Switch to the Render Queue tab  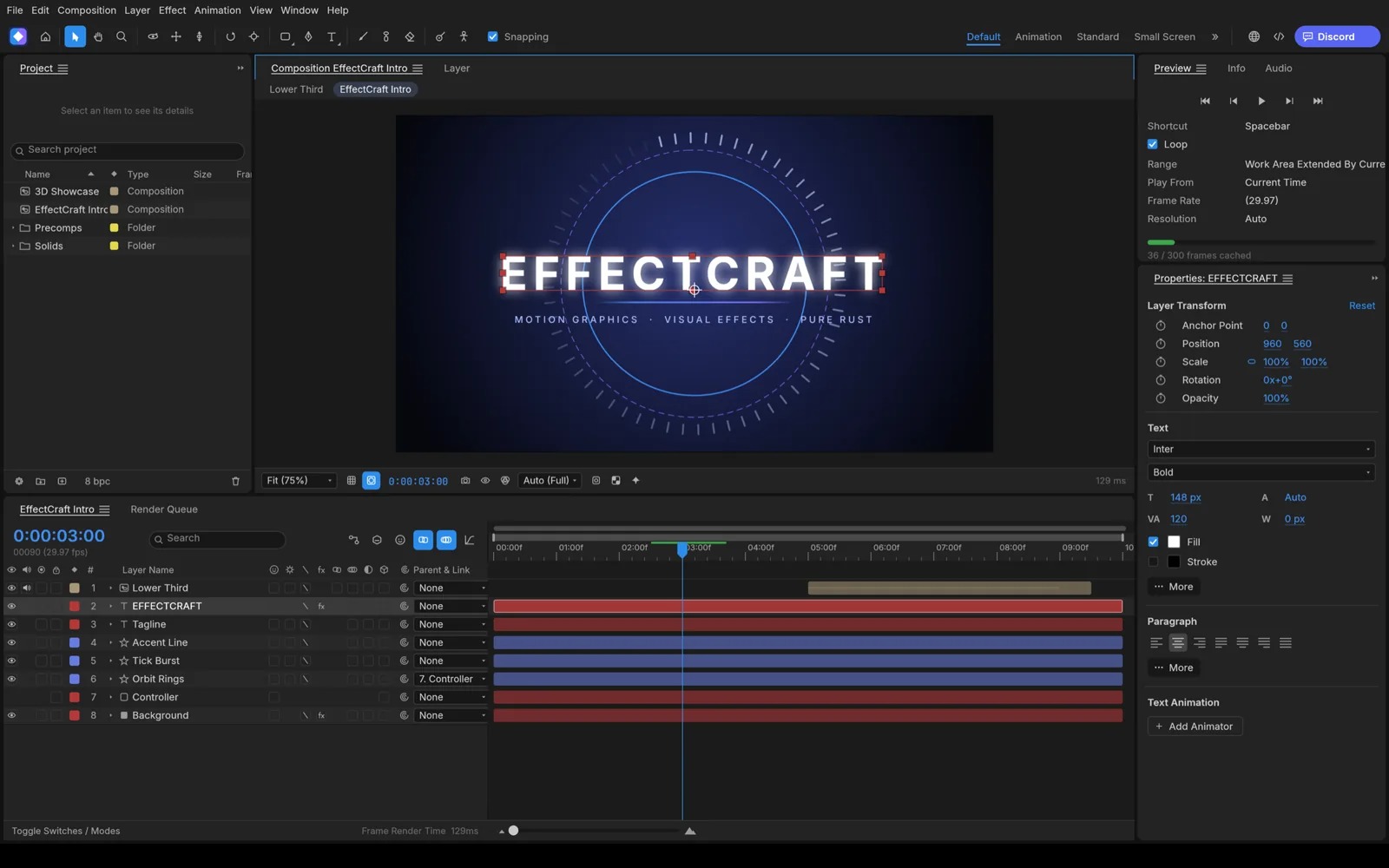[x=164, y=510]
